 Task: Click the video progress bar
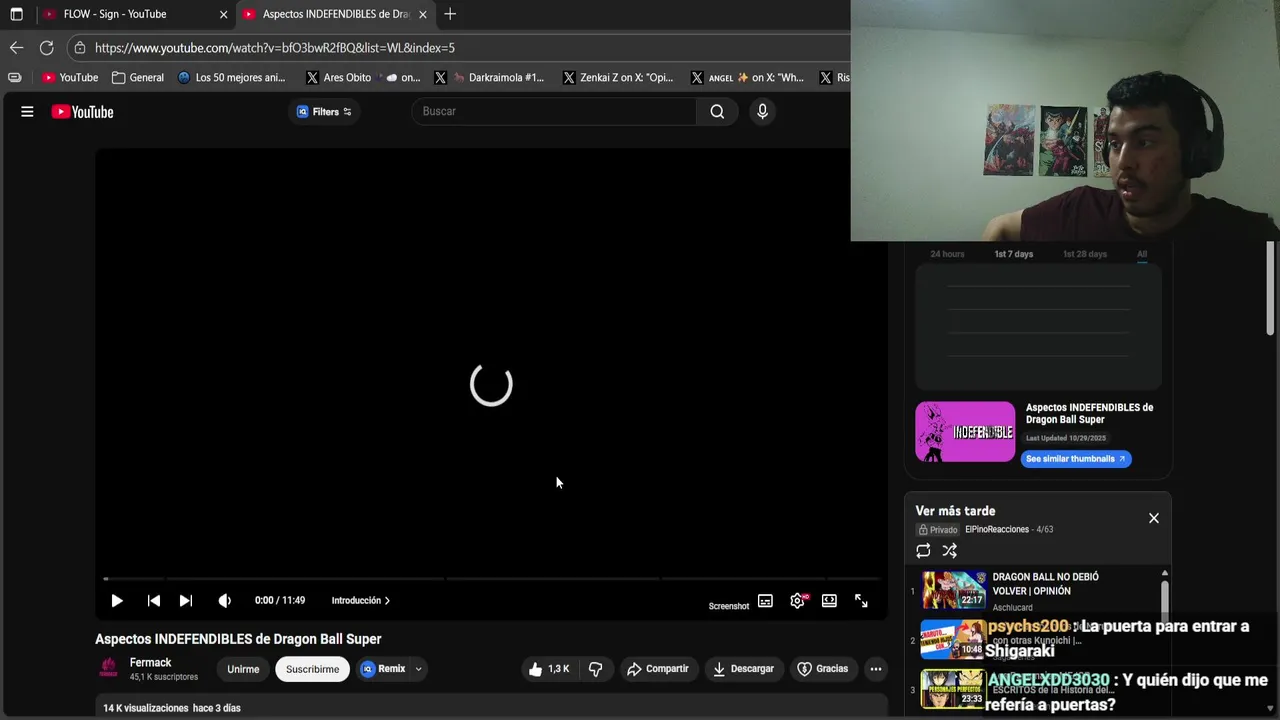click(491, 578)
